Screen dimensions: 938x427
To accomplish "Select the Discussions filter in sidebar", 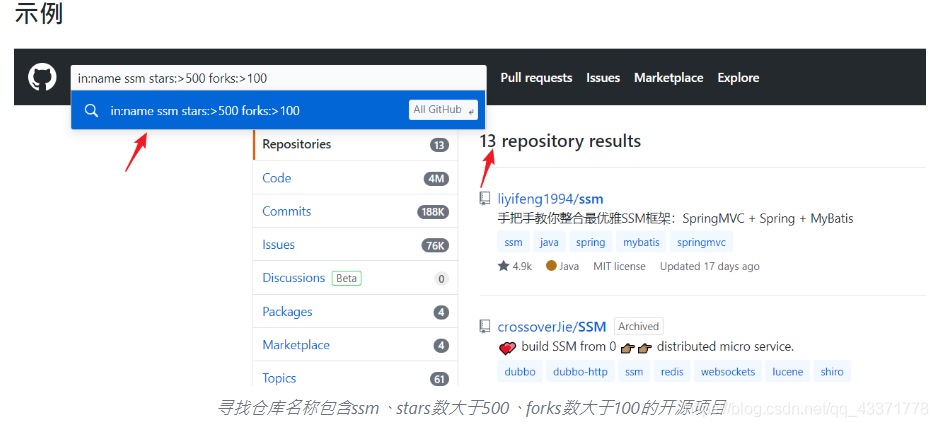I will click(355, 278).
